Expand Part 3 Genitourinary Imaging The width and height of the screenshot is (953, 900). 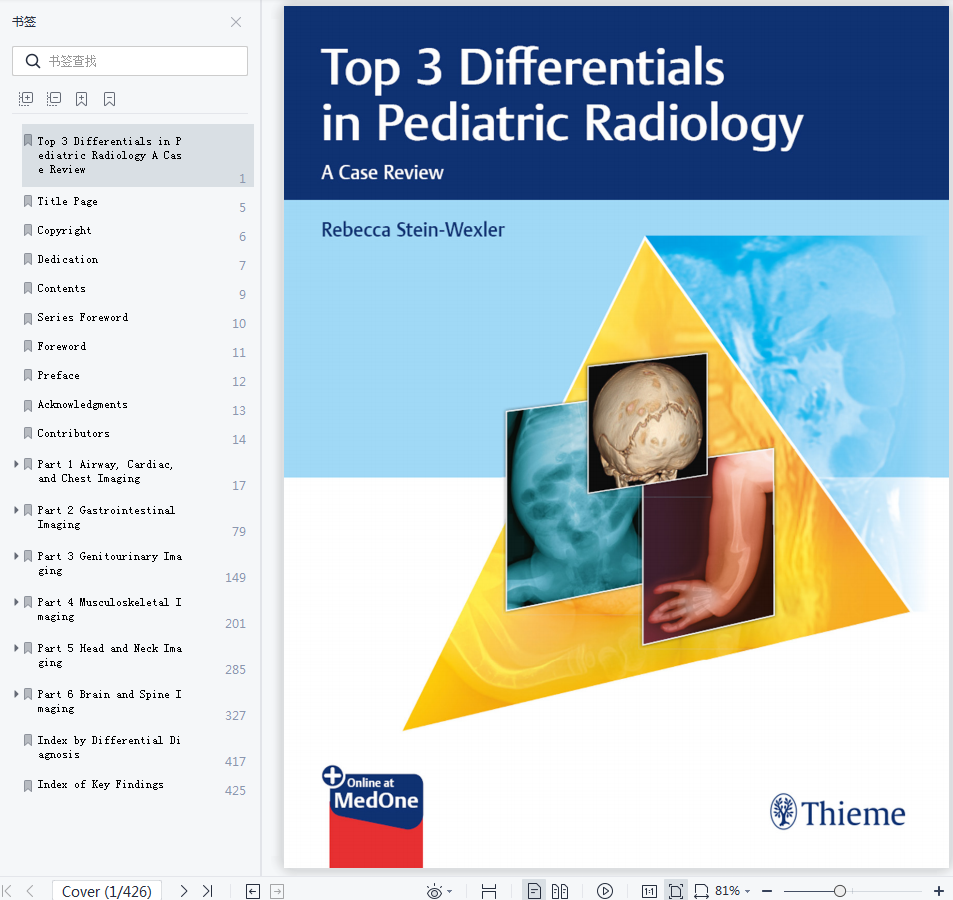[16, 556]
